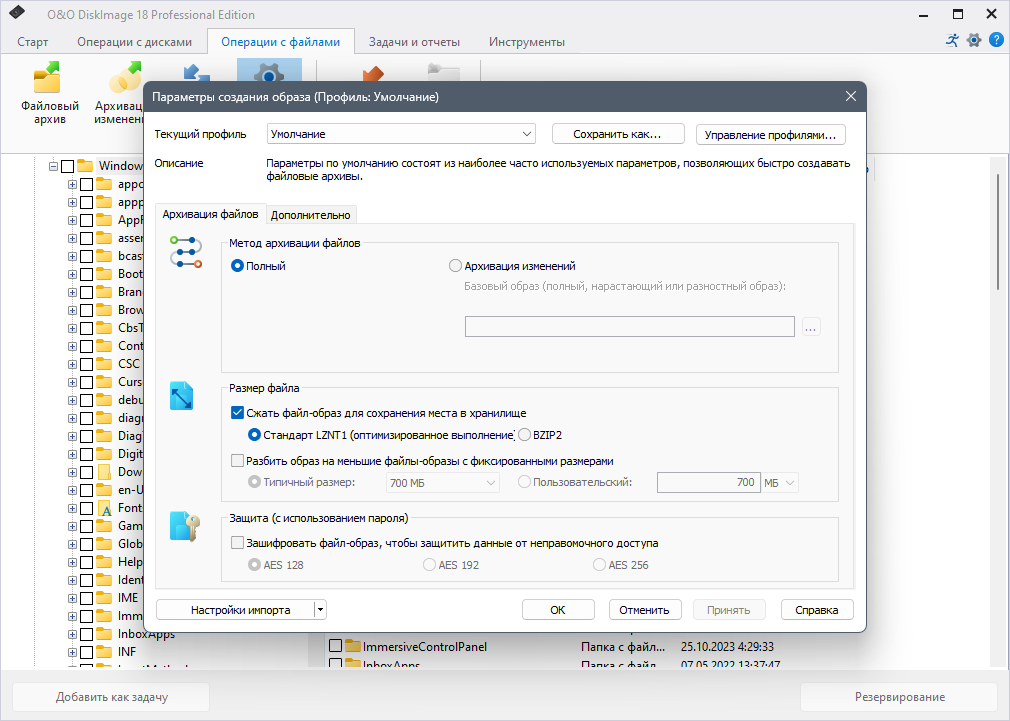The height and width of the screenshot is (721, 1010).
Task: Select the Операции с файлами ribbon tab
Action: coord(281,42)
